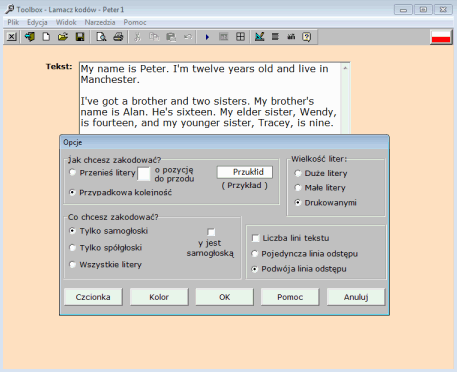Click the greyed box icon after play arrow
Image resolution: width=457 pixels, height=372 pixels.
(224, 37)
